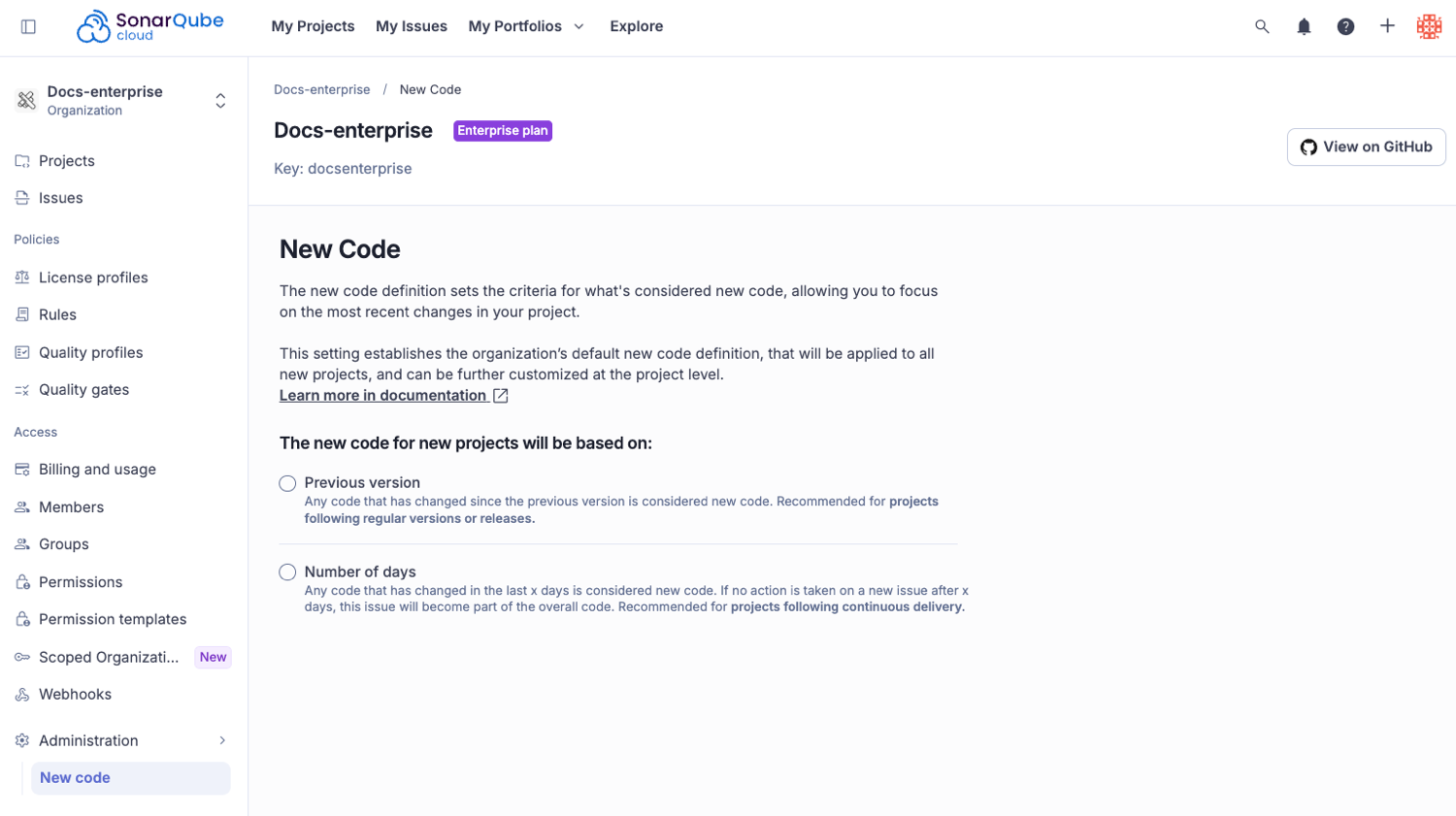Click the Rules icon in the sidebar
This screenshot has width=1456, height=816.
(22, 314)
